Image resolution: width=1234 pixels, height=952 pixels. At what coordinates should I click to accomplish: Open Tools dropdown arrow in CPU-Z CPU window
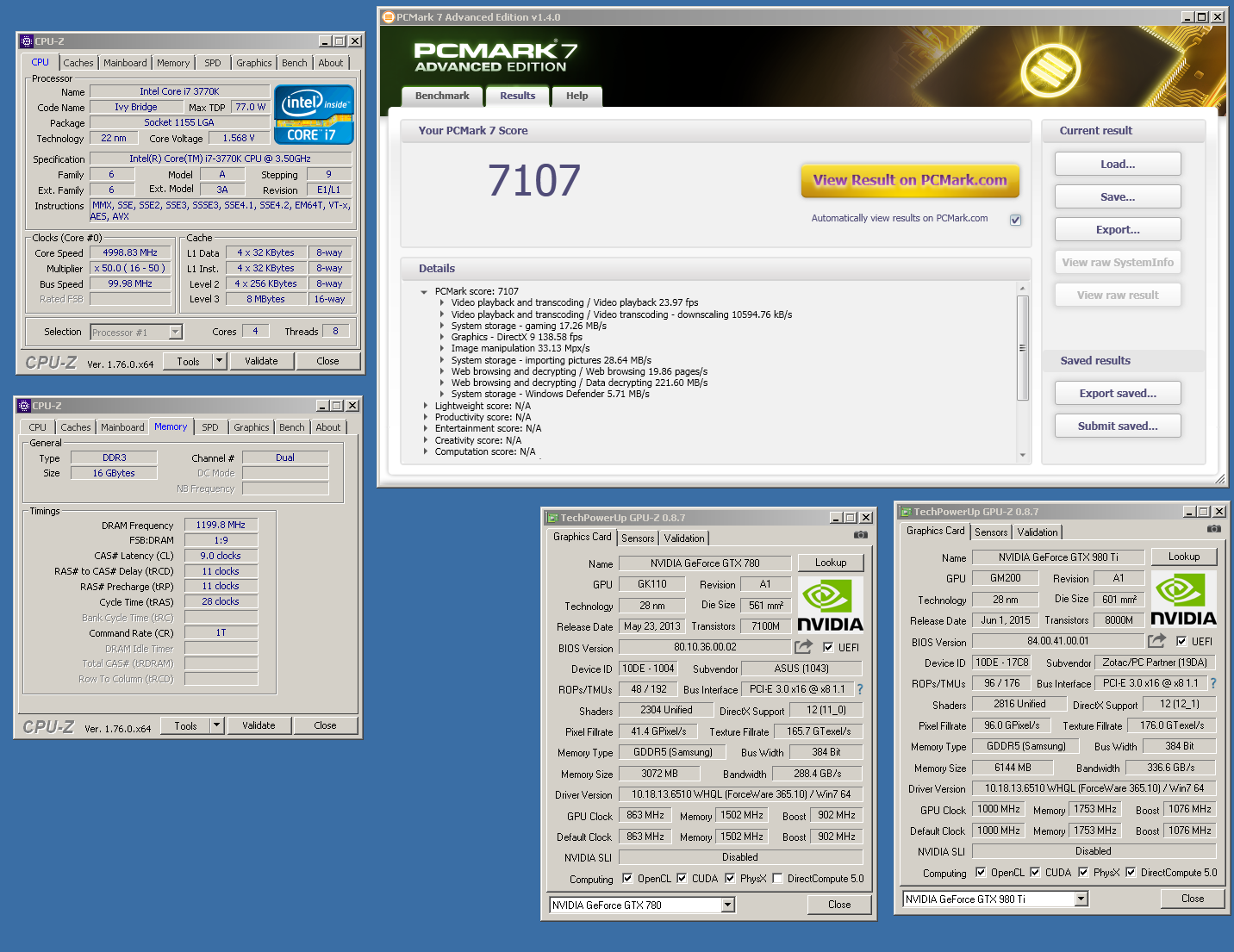(219, 361)
